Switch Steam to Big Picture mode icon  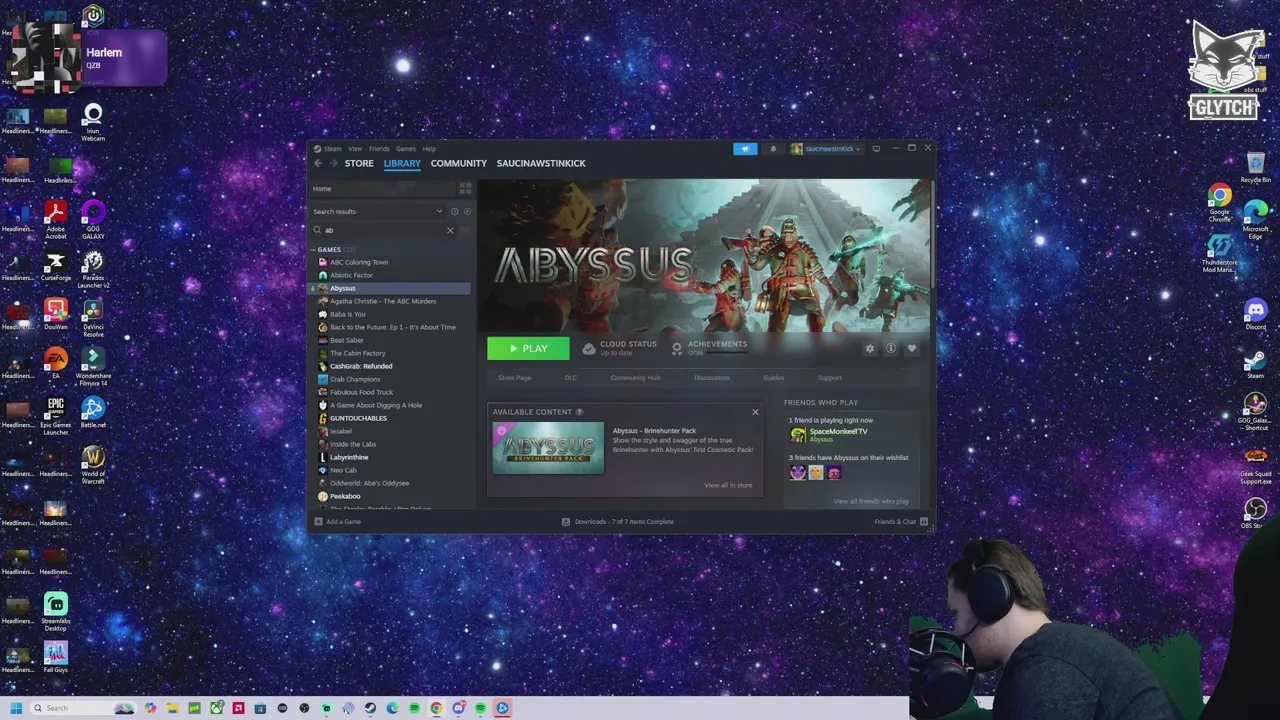click(x=876, y=149)
